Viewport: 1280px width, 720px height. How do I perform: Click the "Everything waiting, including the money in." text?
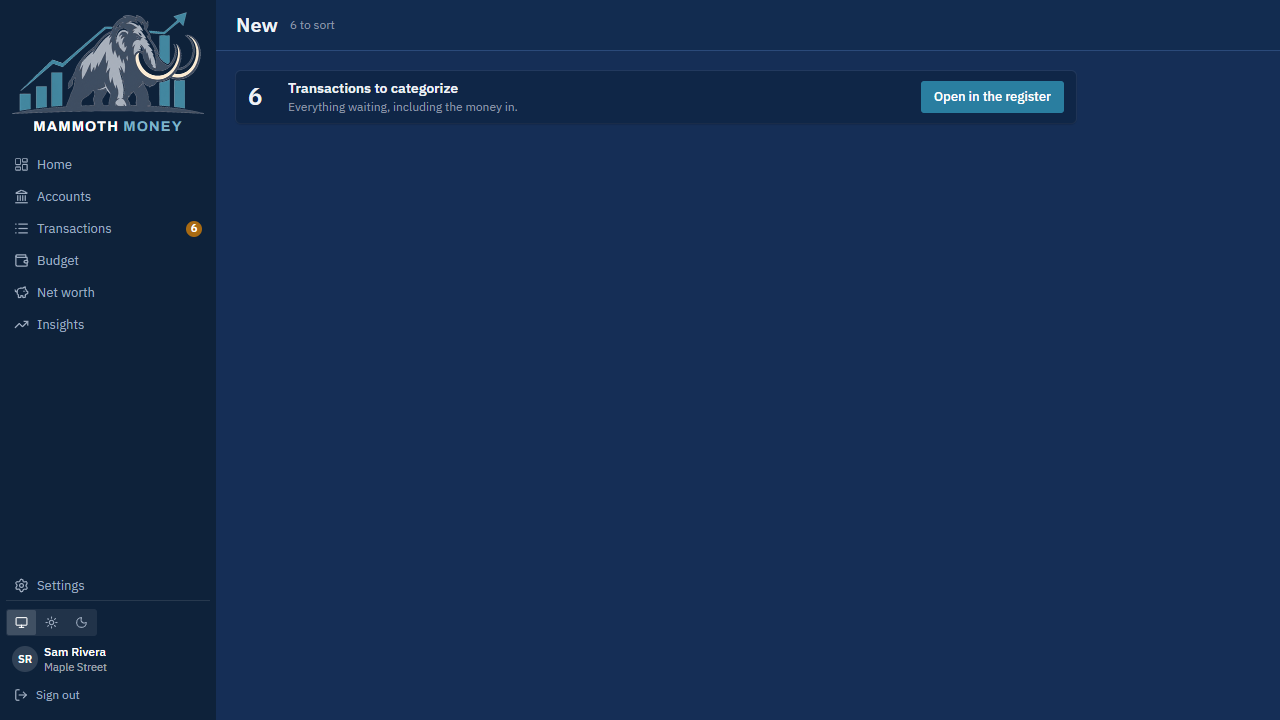coord(403,107)
